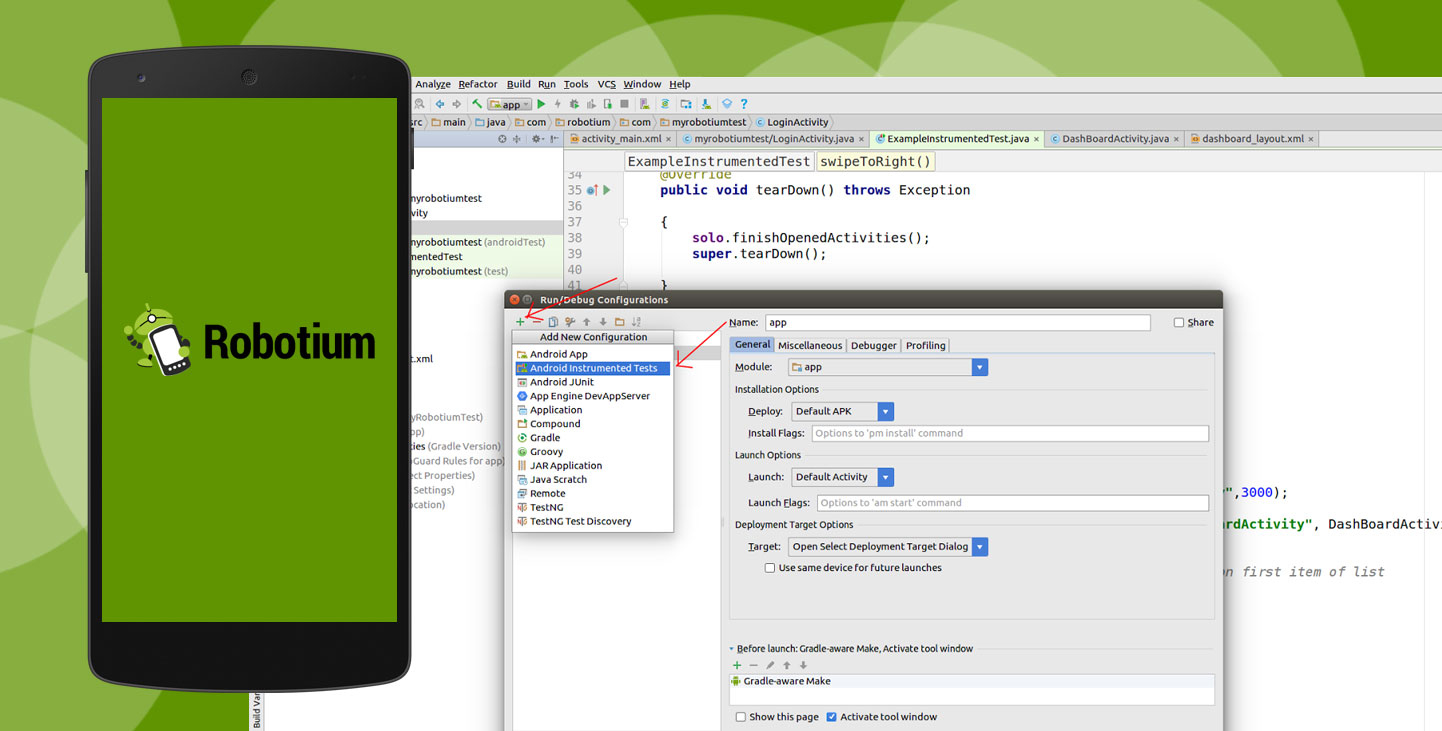Switch to the Profiling tab

926,345
